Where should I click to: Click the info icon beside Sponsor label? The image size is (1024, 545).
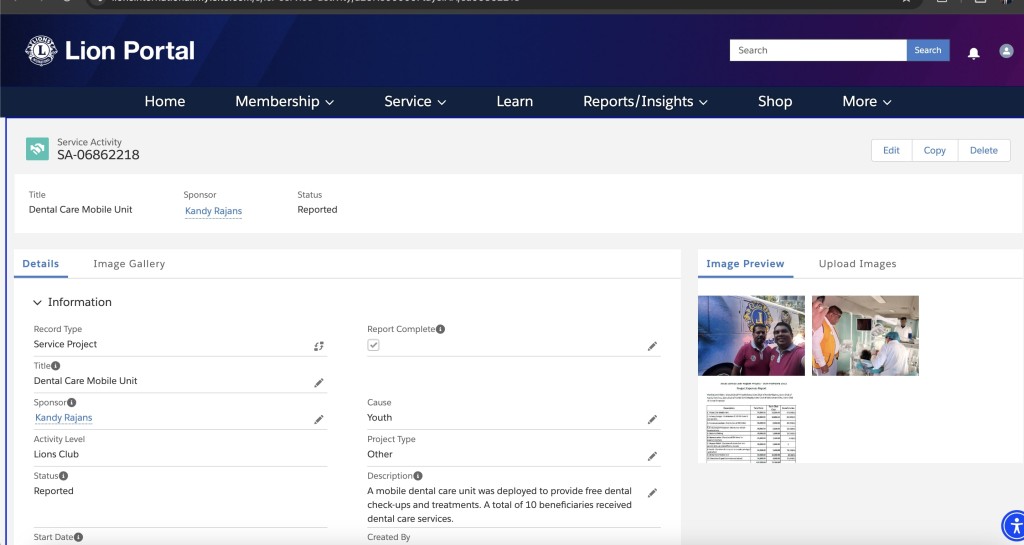[x=72, y=402]
